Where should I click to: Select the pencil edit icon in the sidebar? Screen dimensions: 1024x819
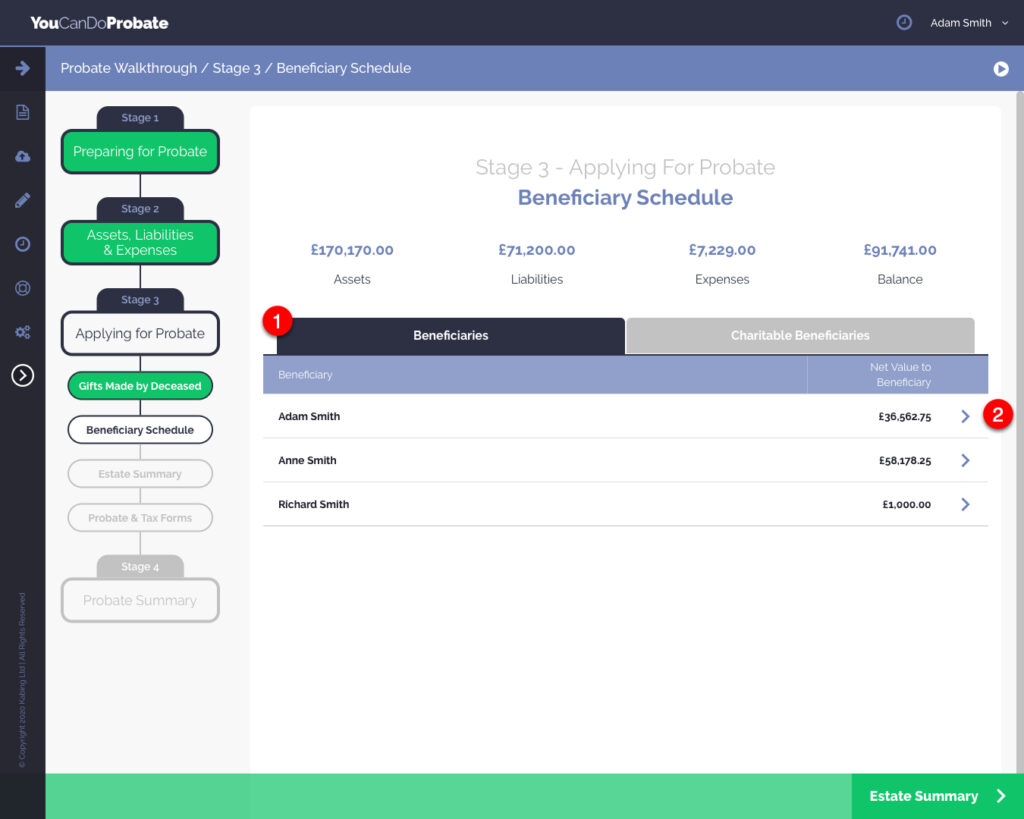(22, 200)
